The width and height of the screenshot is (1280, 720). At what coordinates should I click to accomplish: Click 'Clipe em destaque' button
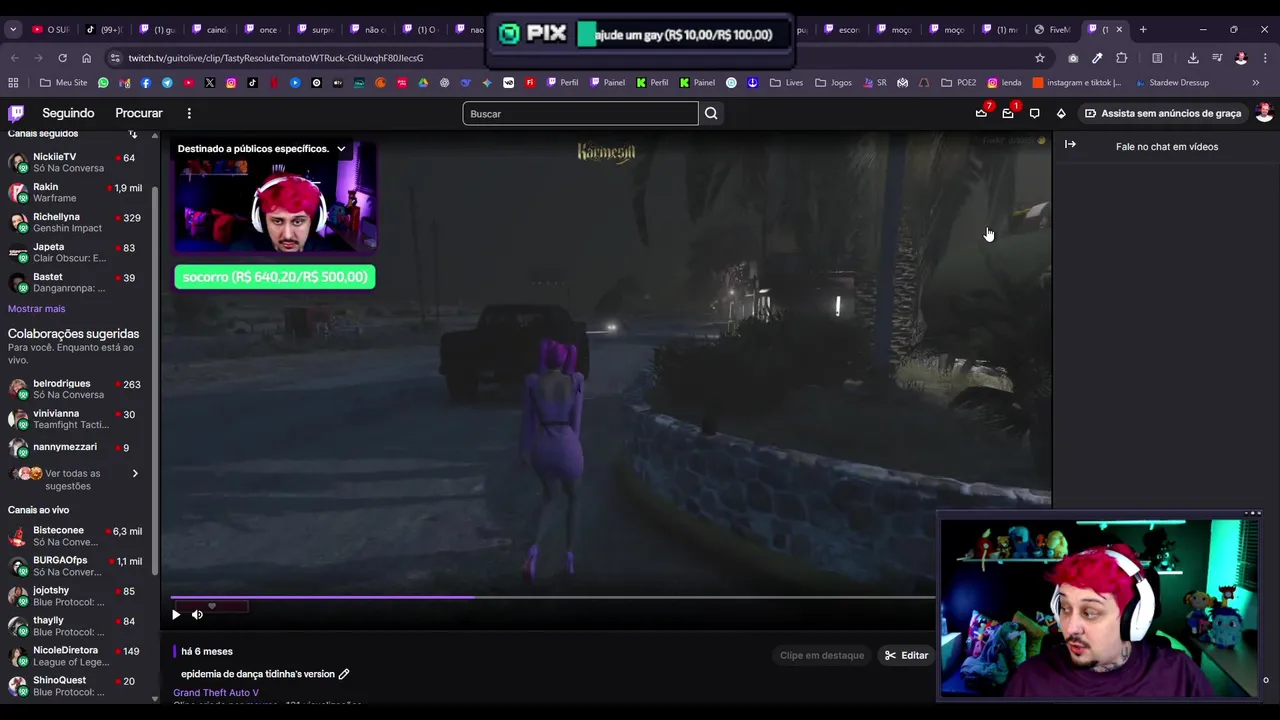click(x=822, y=656)
